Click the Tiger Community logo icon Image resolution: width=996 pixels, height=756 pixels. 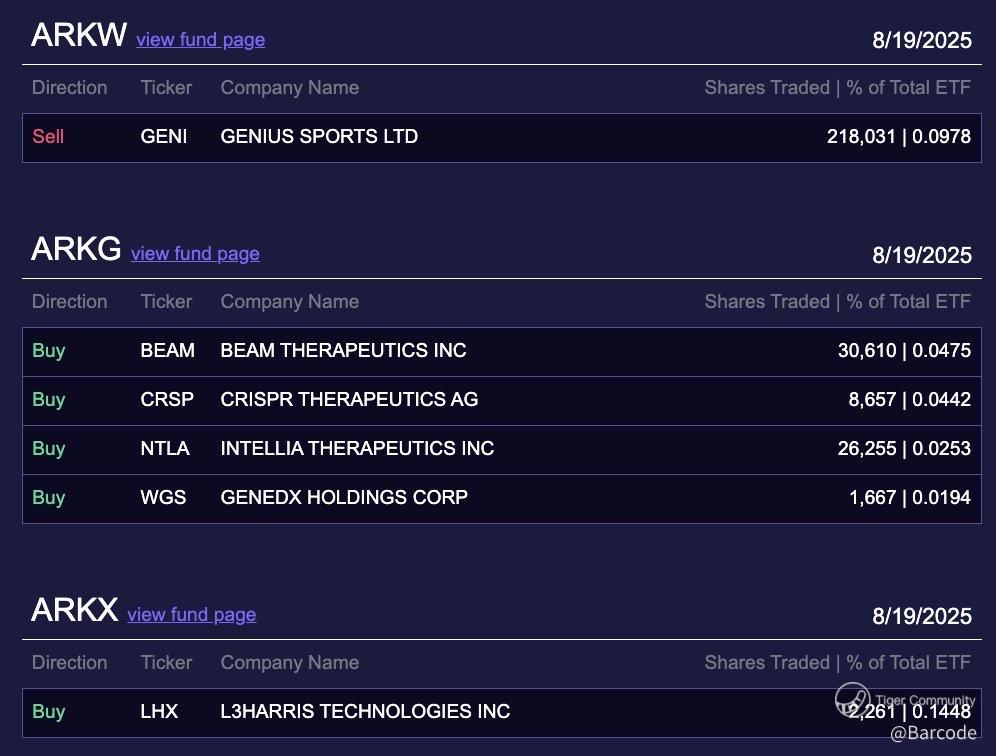click(853, 699)
